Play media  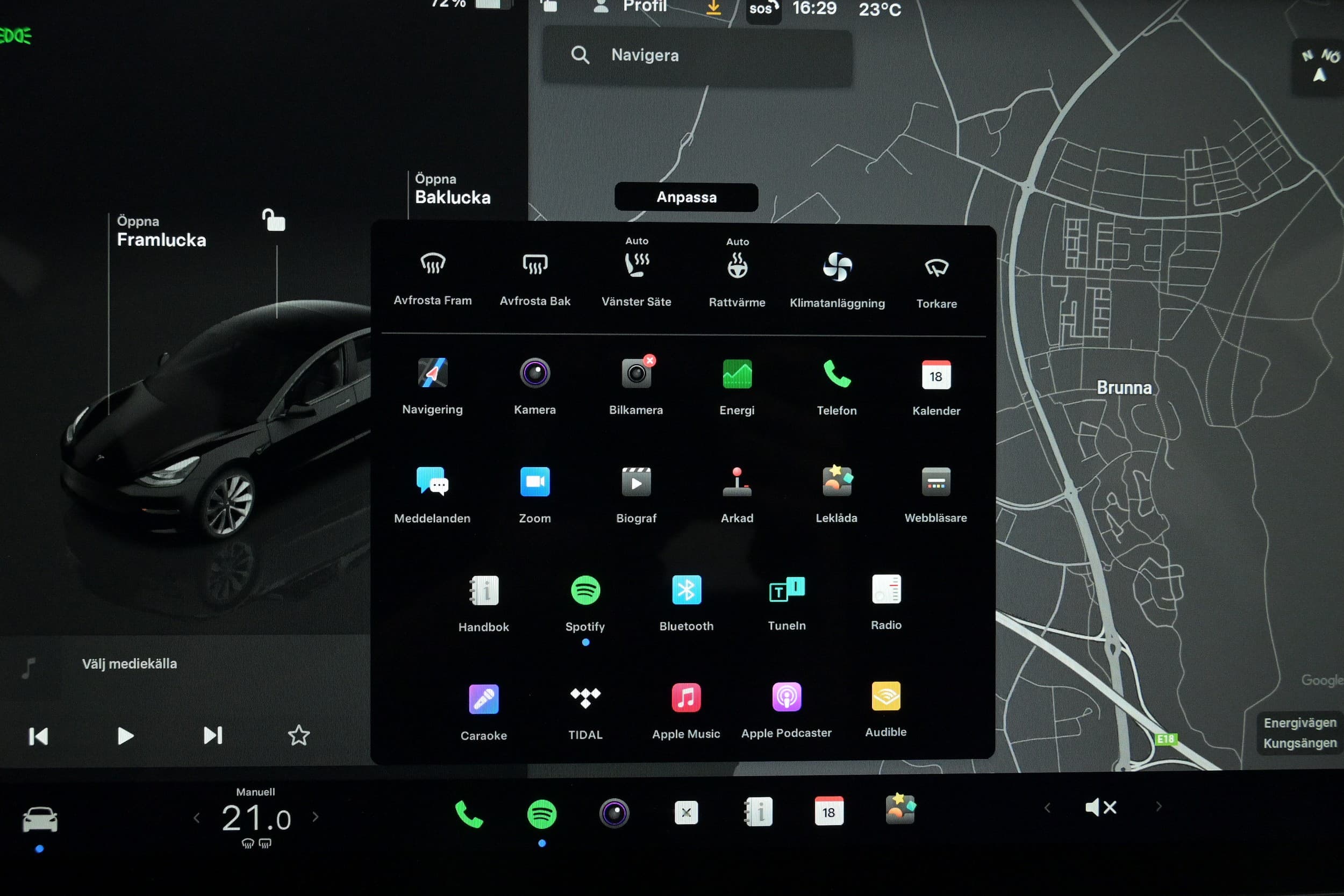tap(125, 736)
